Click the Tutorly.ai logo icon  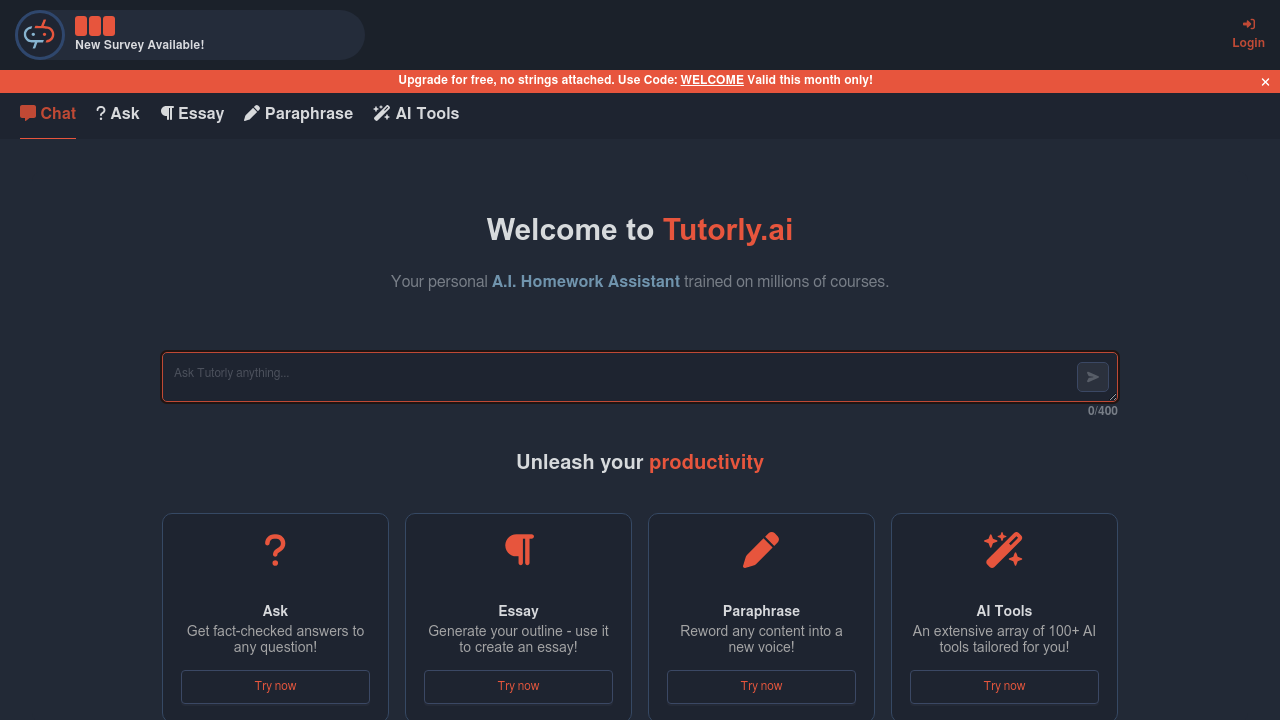pyautogui.click(x=39, y=34)
